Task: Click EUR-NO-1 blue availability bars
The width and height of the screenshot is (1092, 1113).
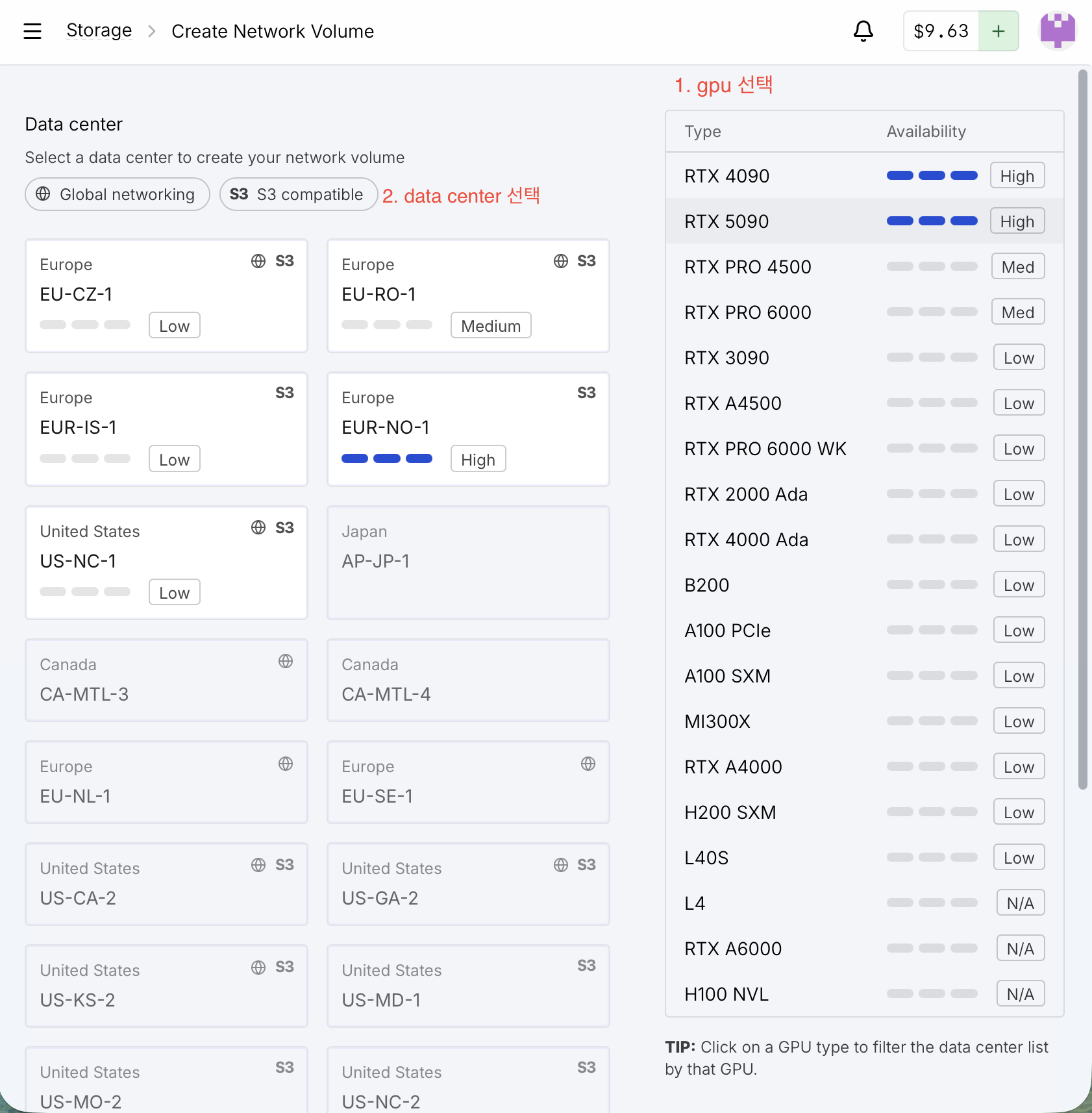Action: click(x=387, y=458)
